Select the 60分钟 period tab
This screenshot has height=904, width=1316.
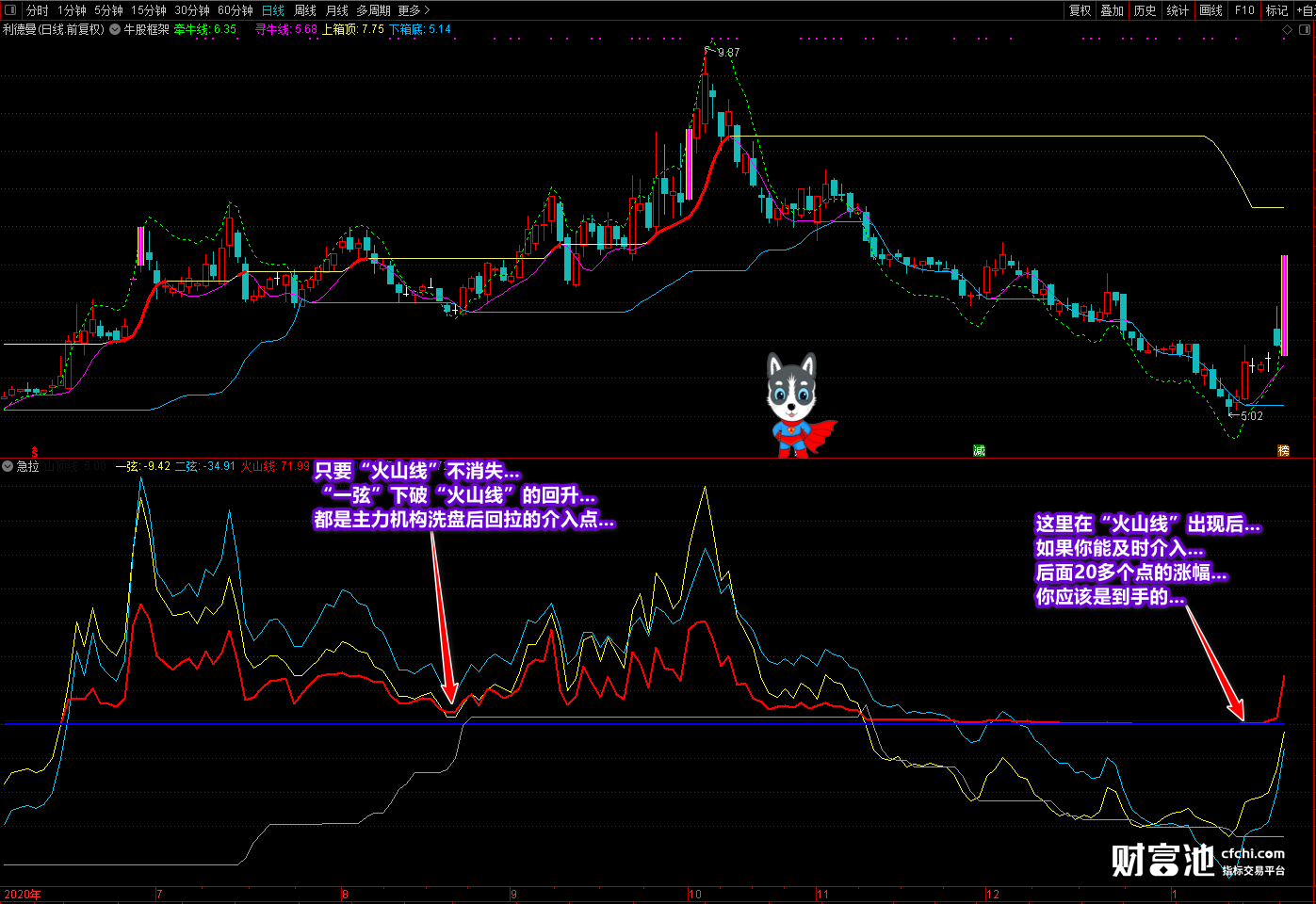click(x=236, y=10)
